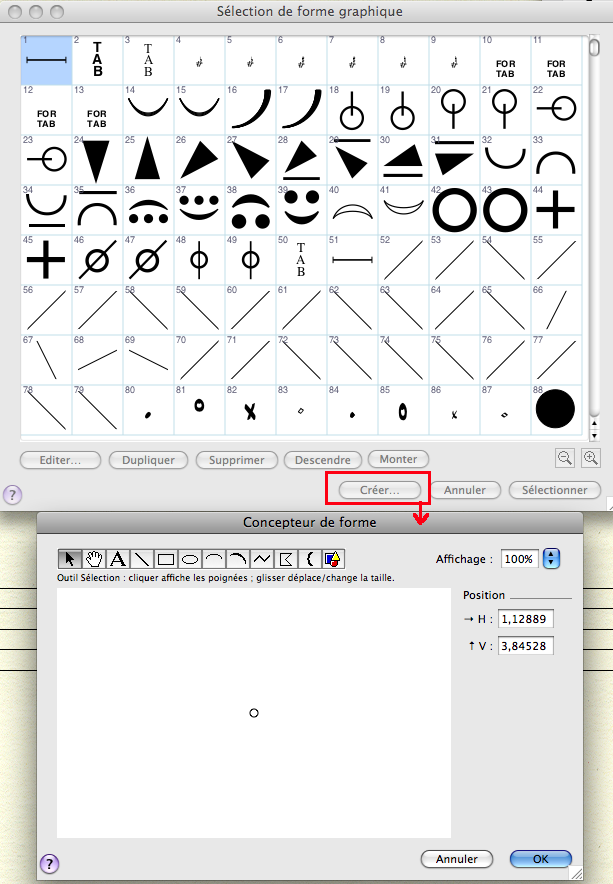Select the Ellipse tool
The width and height of the screenshot is (613, 884).
tap(188, 559)
